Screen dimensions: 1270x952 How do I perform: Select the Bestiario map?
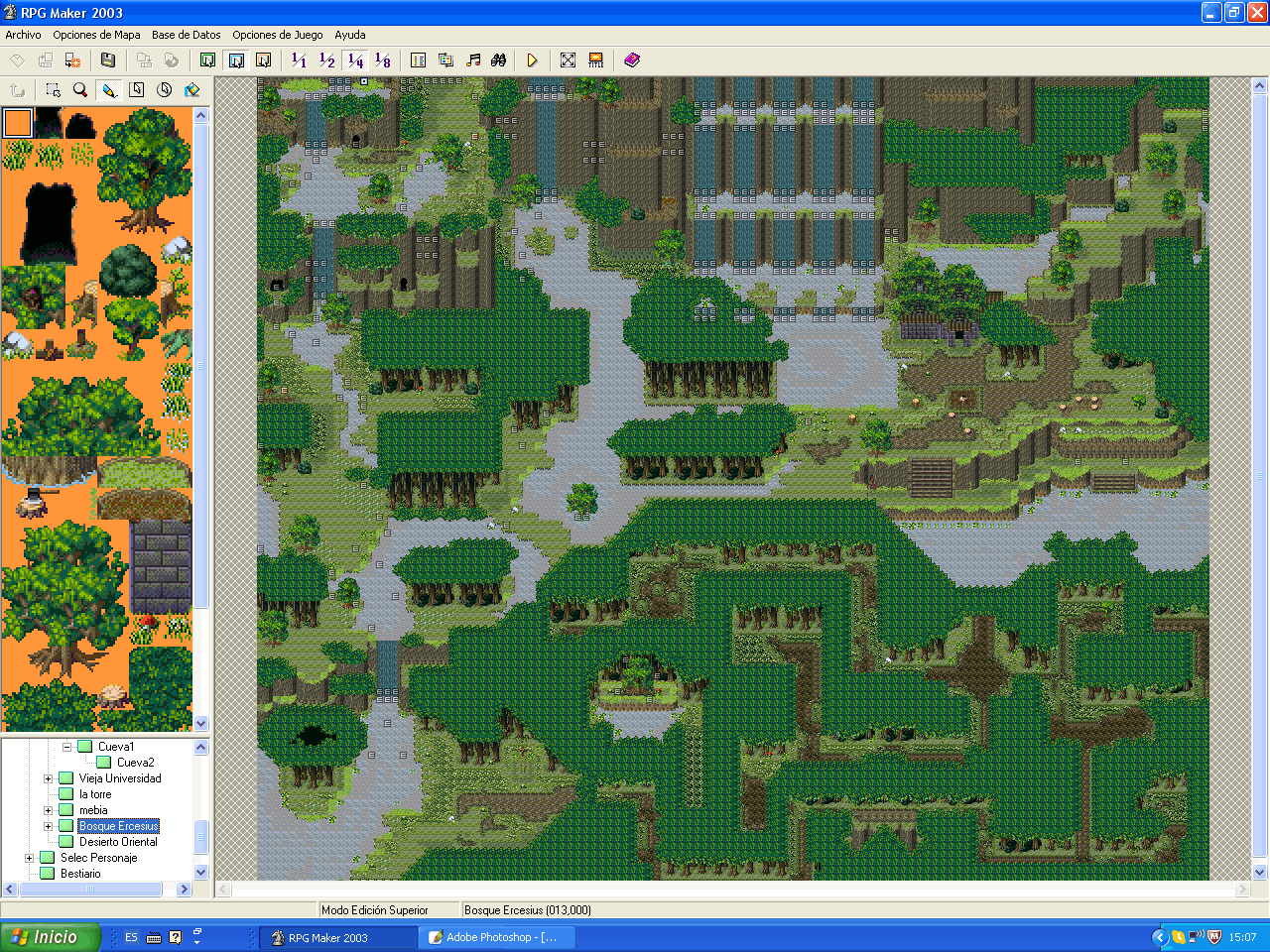80,874
